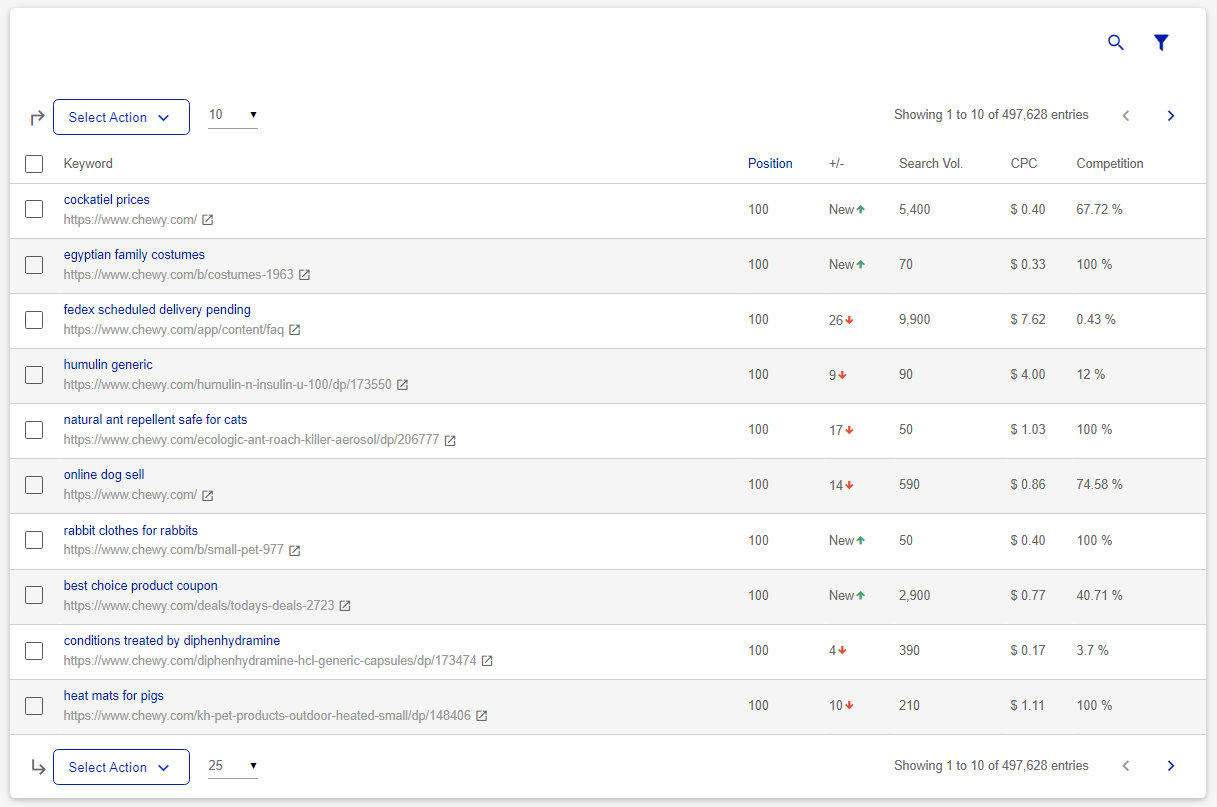This screenshot has height=807, width=1217.
Task: Click the external link icon for best choice product coupon
Action: (x=345, y=605)
